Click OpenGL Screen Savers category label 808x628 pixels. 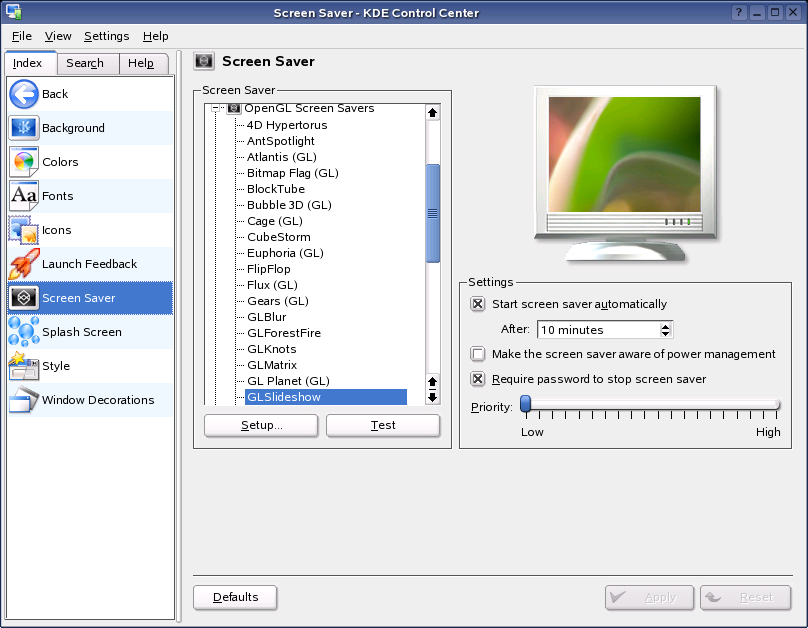(309, 108)
